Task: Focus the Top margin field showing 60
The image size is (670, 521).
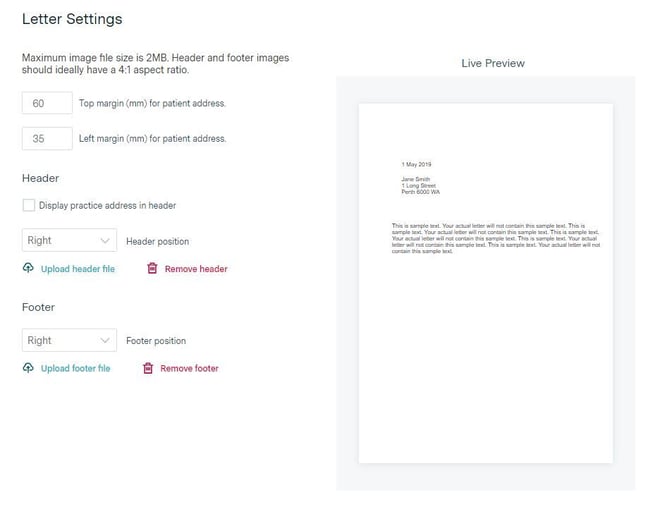Action: tap(47, 103)
